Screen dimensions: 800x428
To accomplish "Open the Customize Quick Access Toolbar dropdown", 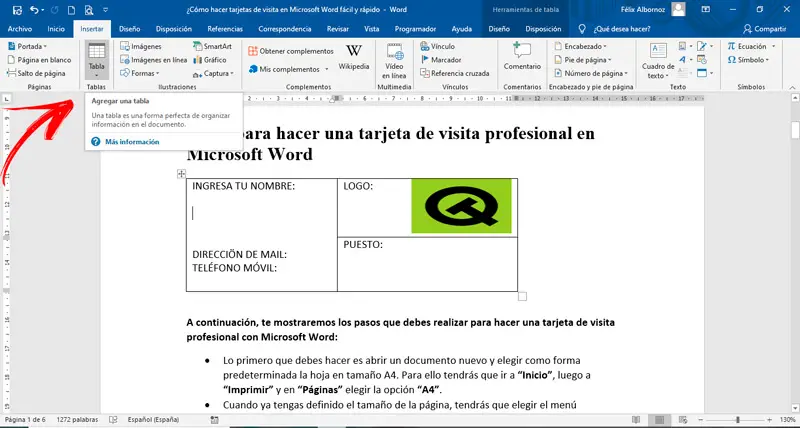I will coord(105,10).
